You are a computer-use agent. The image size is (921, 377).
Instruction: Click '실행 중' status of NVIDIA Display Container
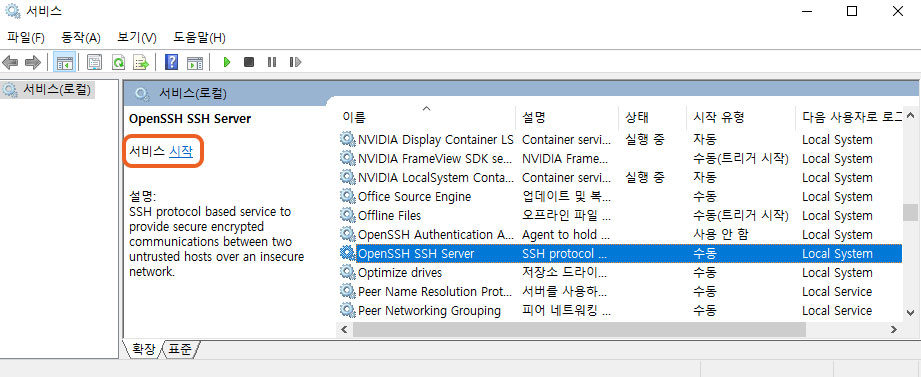tap(644, 139)
